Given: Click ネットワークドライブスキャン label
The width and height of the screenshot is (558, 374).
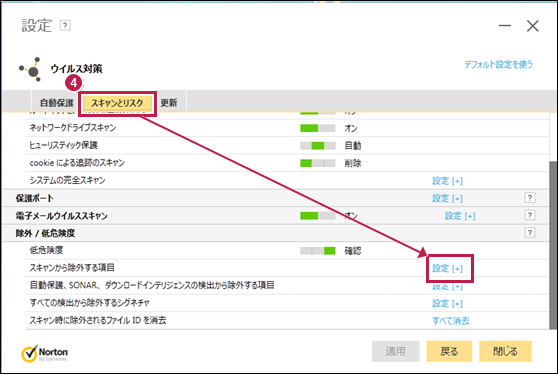Looking at the screenshot, I should (x=73, y=127).
